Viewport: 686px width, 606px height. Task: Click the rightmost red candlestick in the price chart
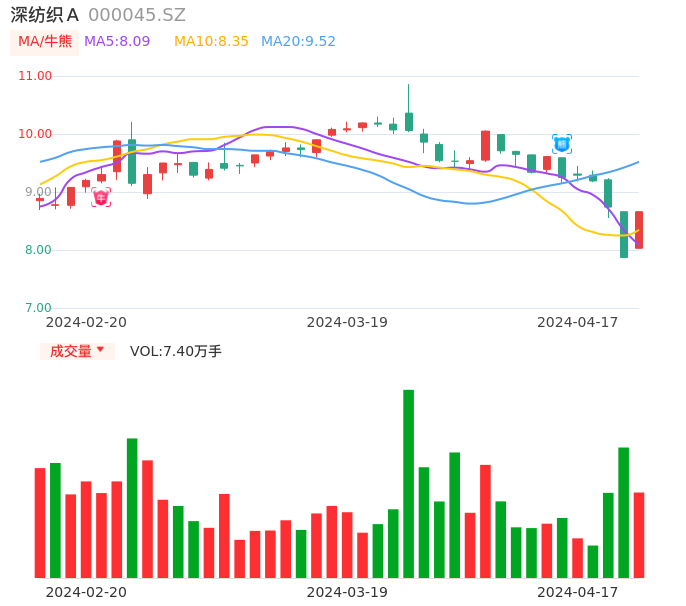[x=638, y=229]
